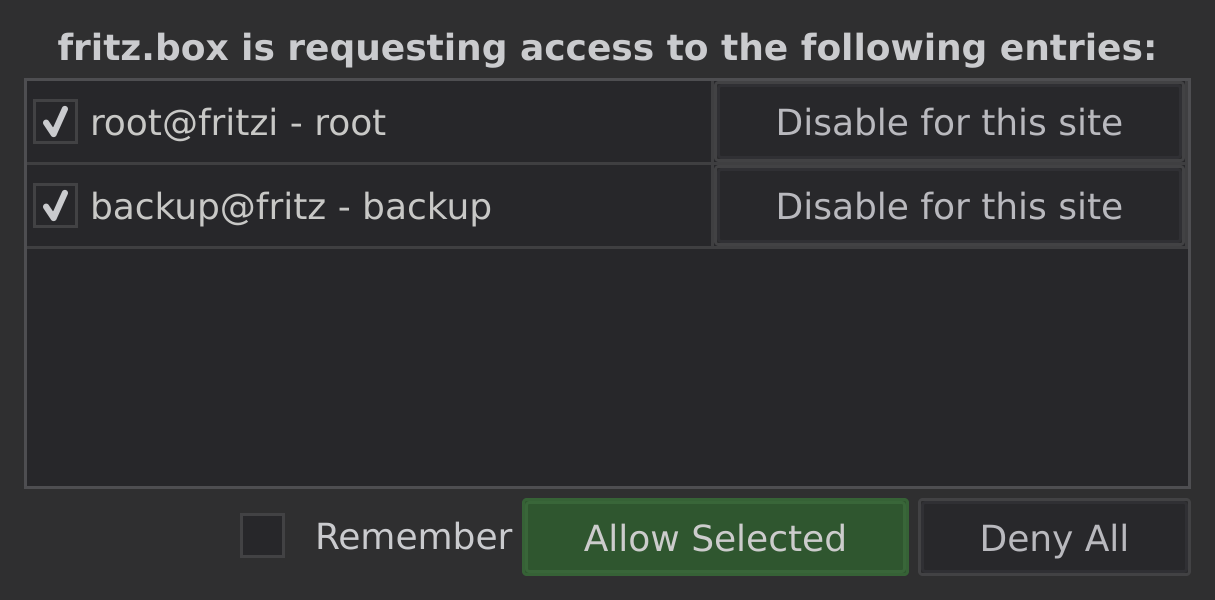The image size is (1215, 600).
Task: Select the backup@fritz - backup entry label
Action: (290, 205)
